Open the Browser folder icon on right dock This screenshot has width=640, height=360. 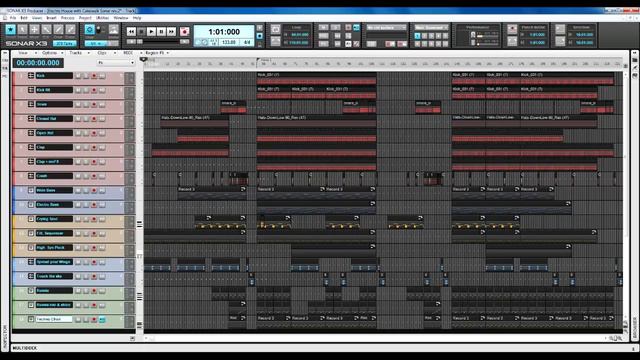635,60
